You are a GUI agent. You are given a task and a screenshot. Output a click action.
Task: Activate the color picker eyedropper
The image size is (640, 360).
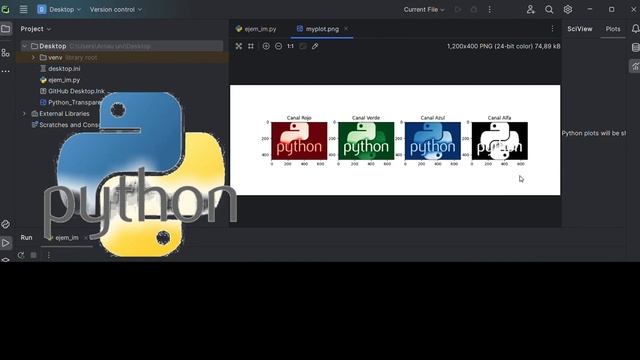[315, 46]
